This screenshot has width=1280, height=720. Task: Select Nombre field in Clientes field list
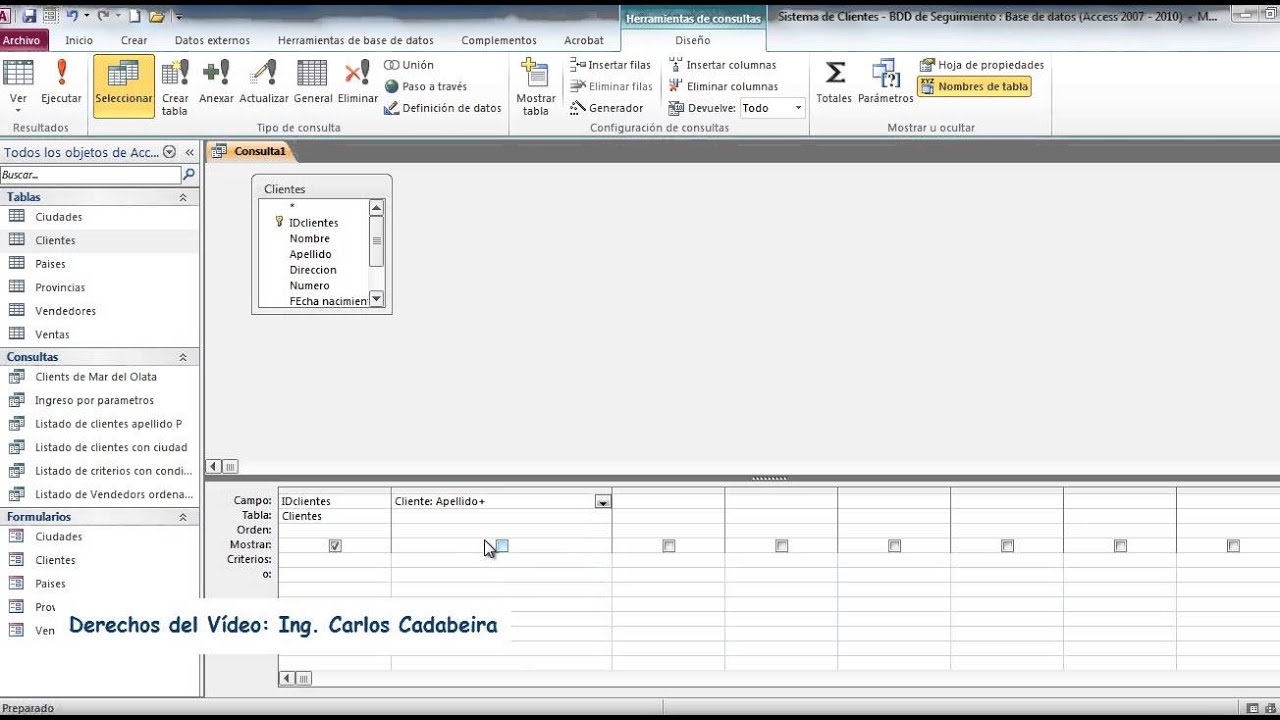pos(310,239)
